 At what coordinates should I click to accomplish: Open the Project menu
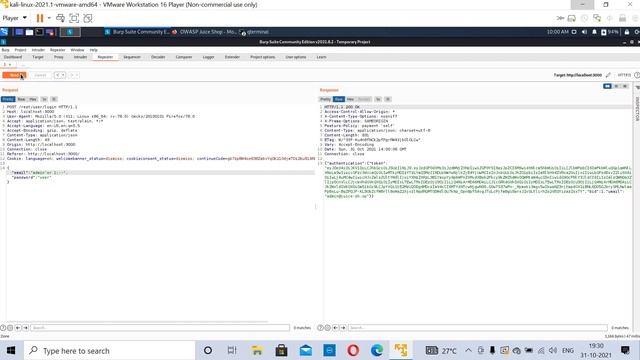(20, 50)
